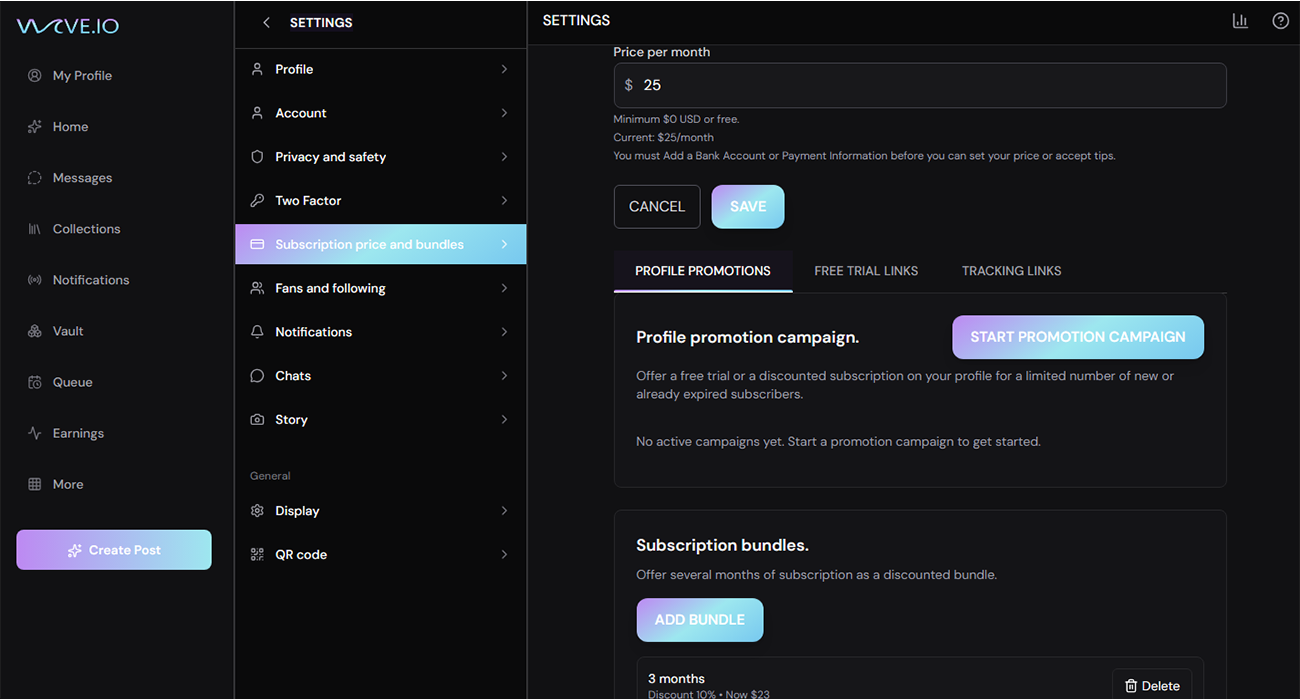Go to Queue in sidebar
The height and width of the screenshot is (700, 1300).
pyautogui.click(x=72, y=382)
